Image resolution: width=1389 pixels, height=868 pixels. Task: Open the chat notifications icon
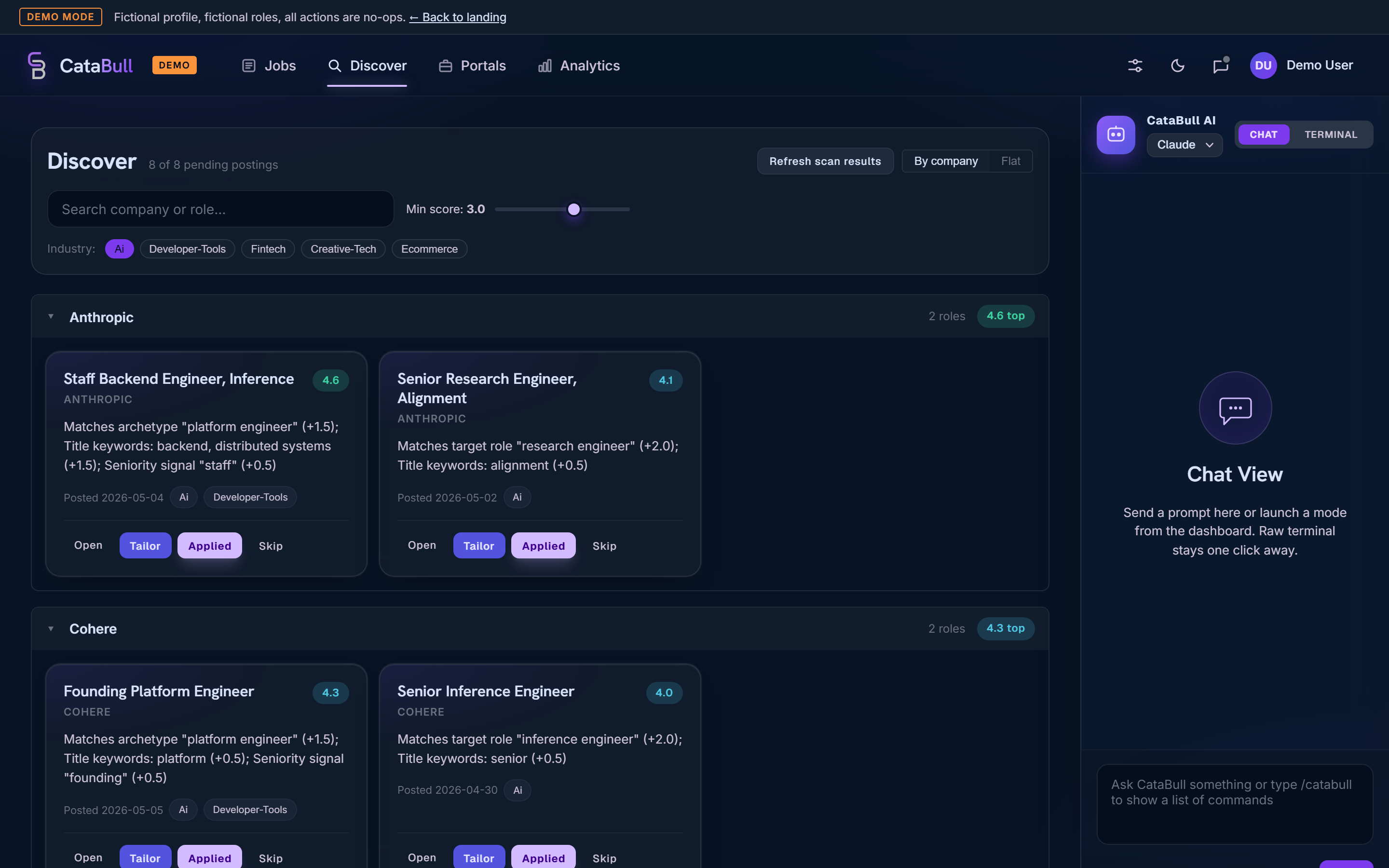pos(1220,66)
